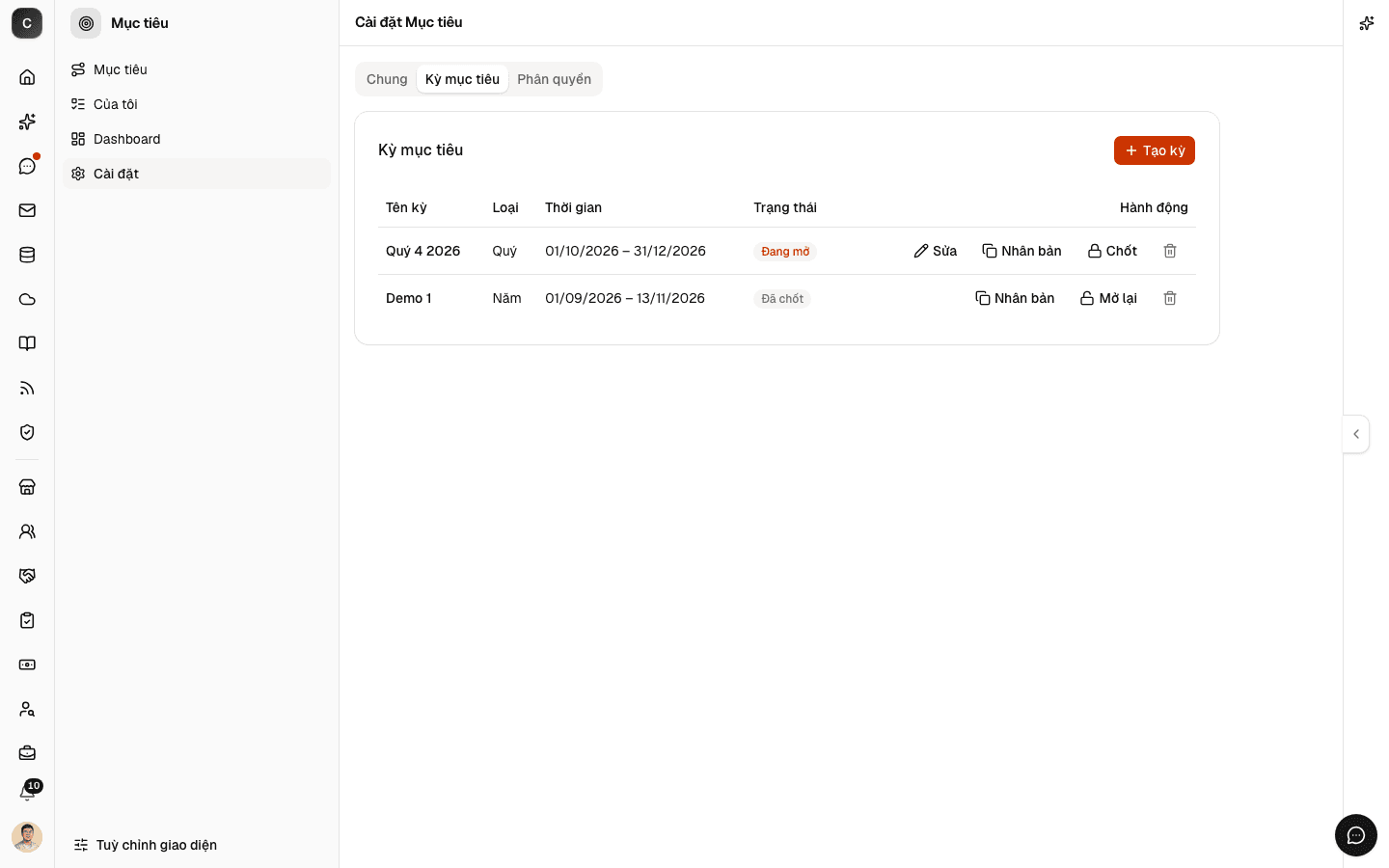
Task: Open the RSS feed icon
Action: [27, 388]
